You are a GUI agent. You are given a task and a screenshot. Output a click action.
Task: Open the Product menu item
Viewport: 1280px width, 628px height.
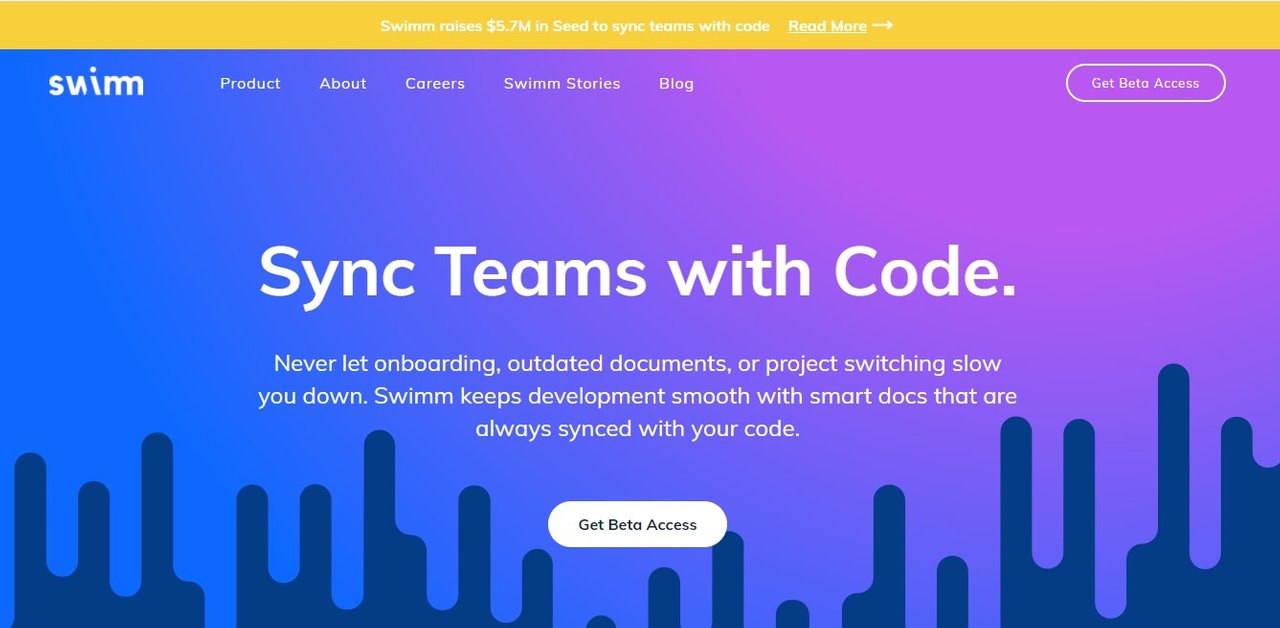point(250,83)
